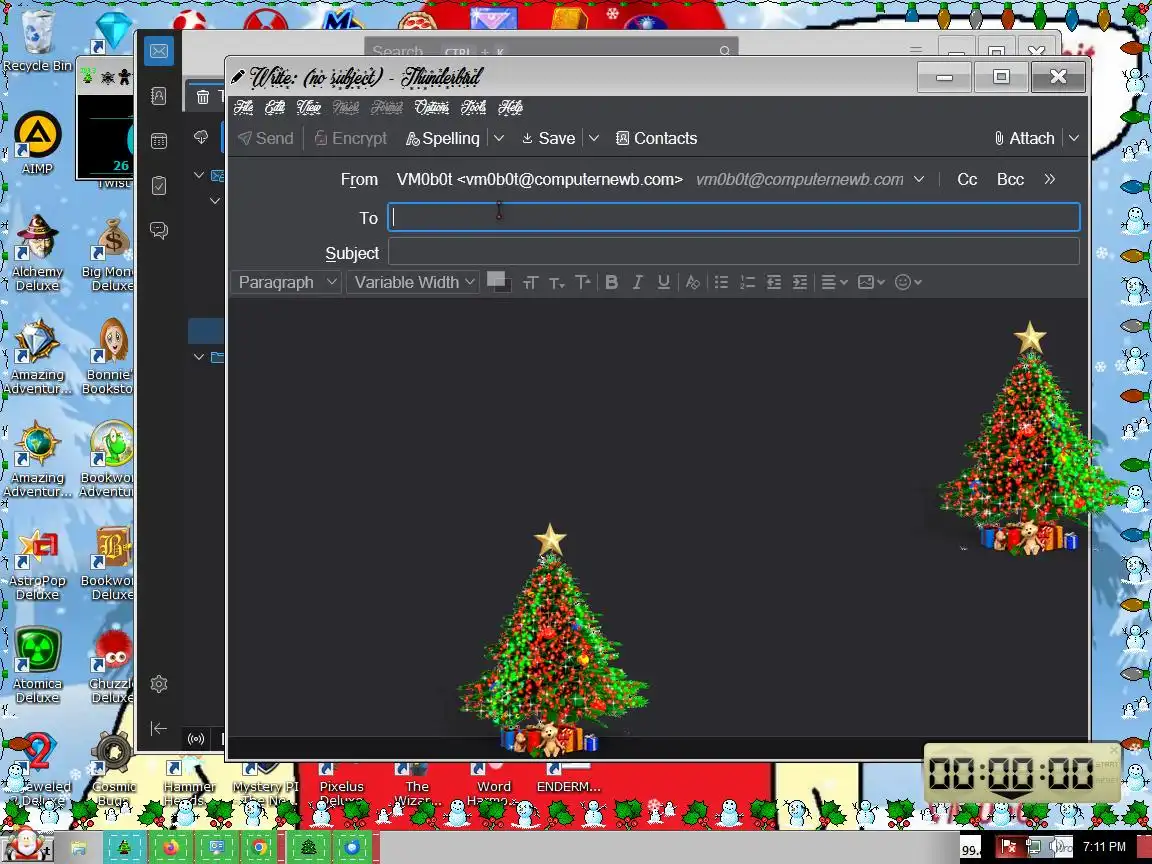Open the View menu in Write window
Screen dimensions: 1152x864
click(x=309, y=107)
